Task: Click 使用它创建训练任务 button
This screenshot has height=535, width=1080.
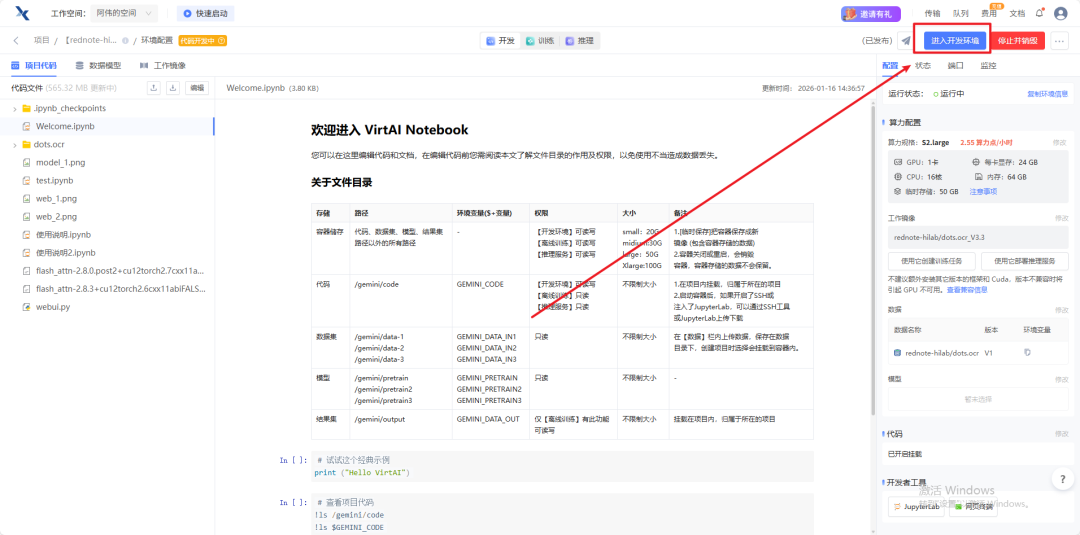Action: tap(932, 261)
